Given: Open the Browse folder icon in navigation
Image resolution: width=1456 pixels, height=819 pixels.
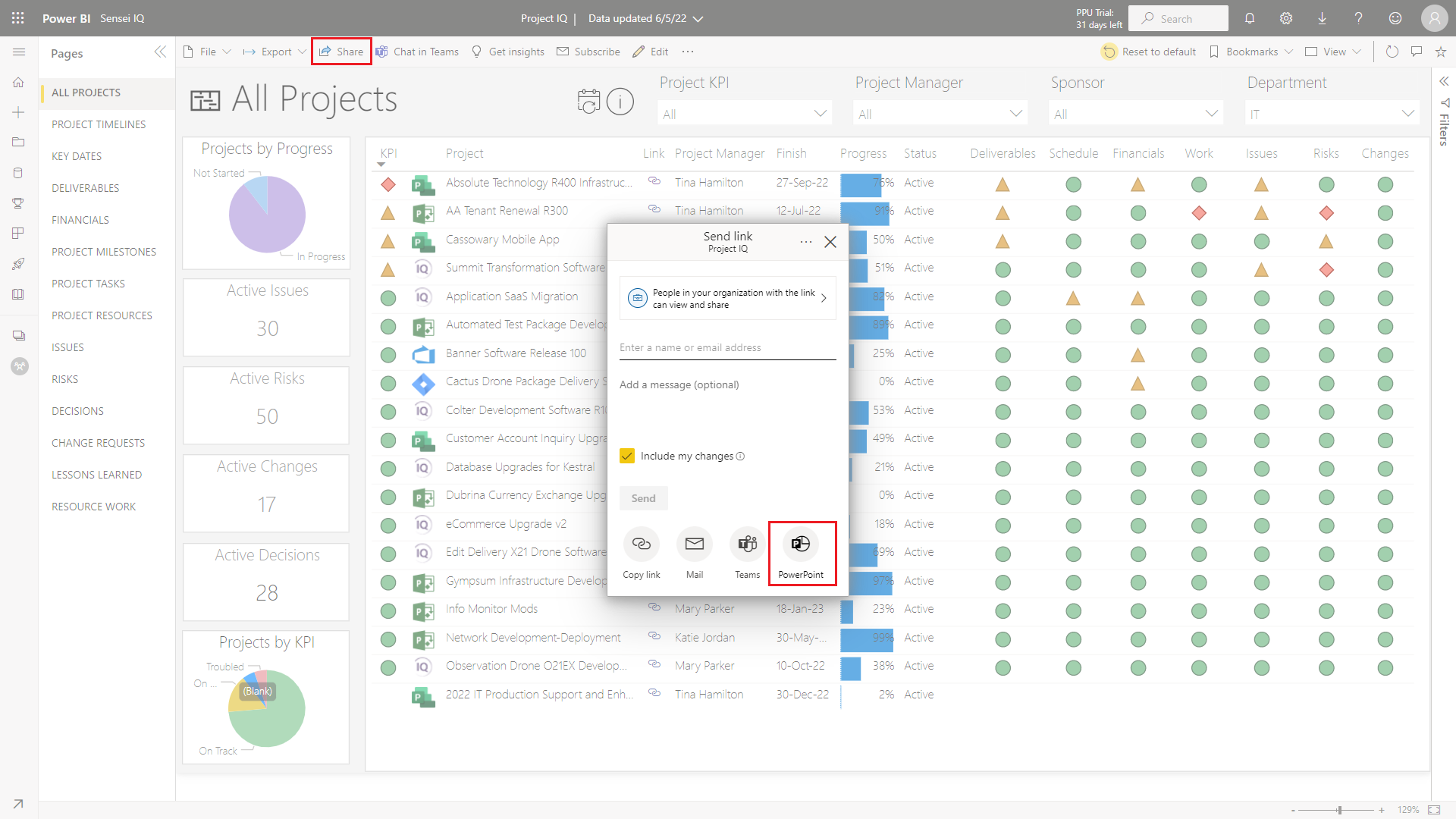Looking at the screenshot, I should [19, 142].
